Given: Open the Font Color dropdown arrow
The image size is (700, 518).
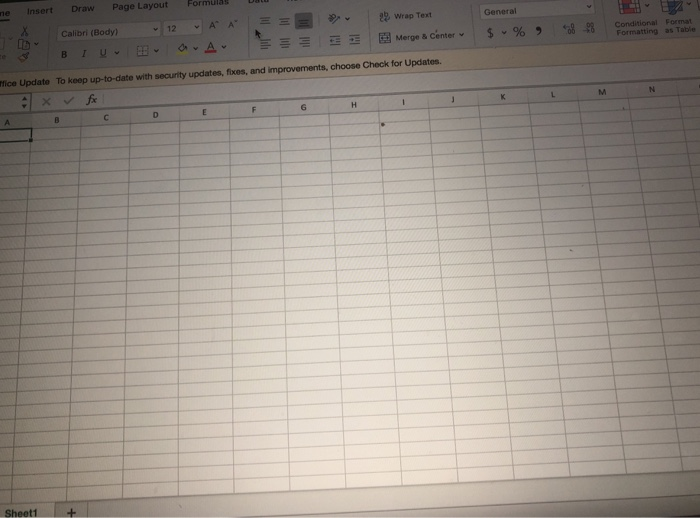Looking at the screenshot, I should (x=224, y=46).
